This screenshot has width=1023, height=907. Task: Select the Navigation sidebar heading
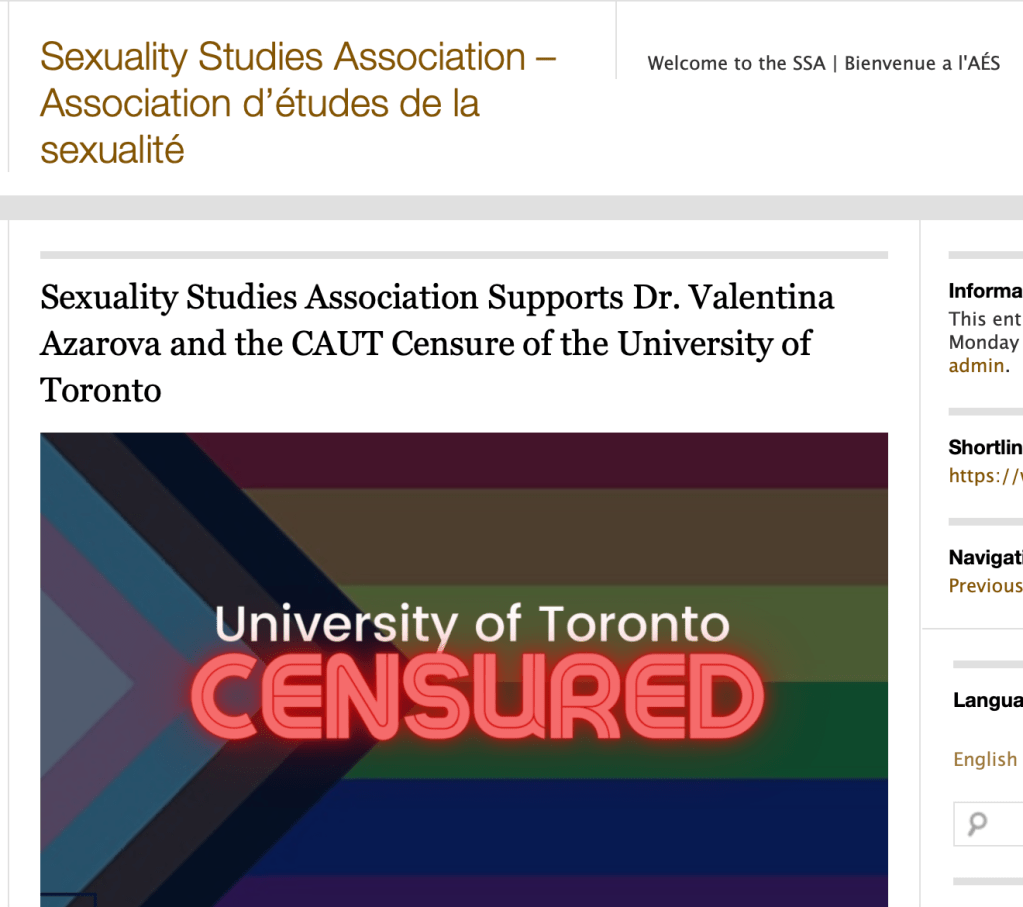(986, 558)
